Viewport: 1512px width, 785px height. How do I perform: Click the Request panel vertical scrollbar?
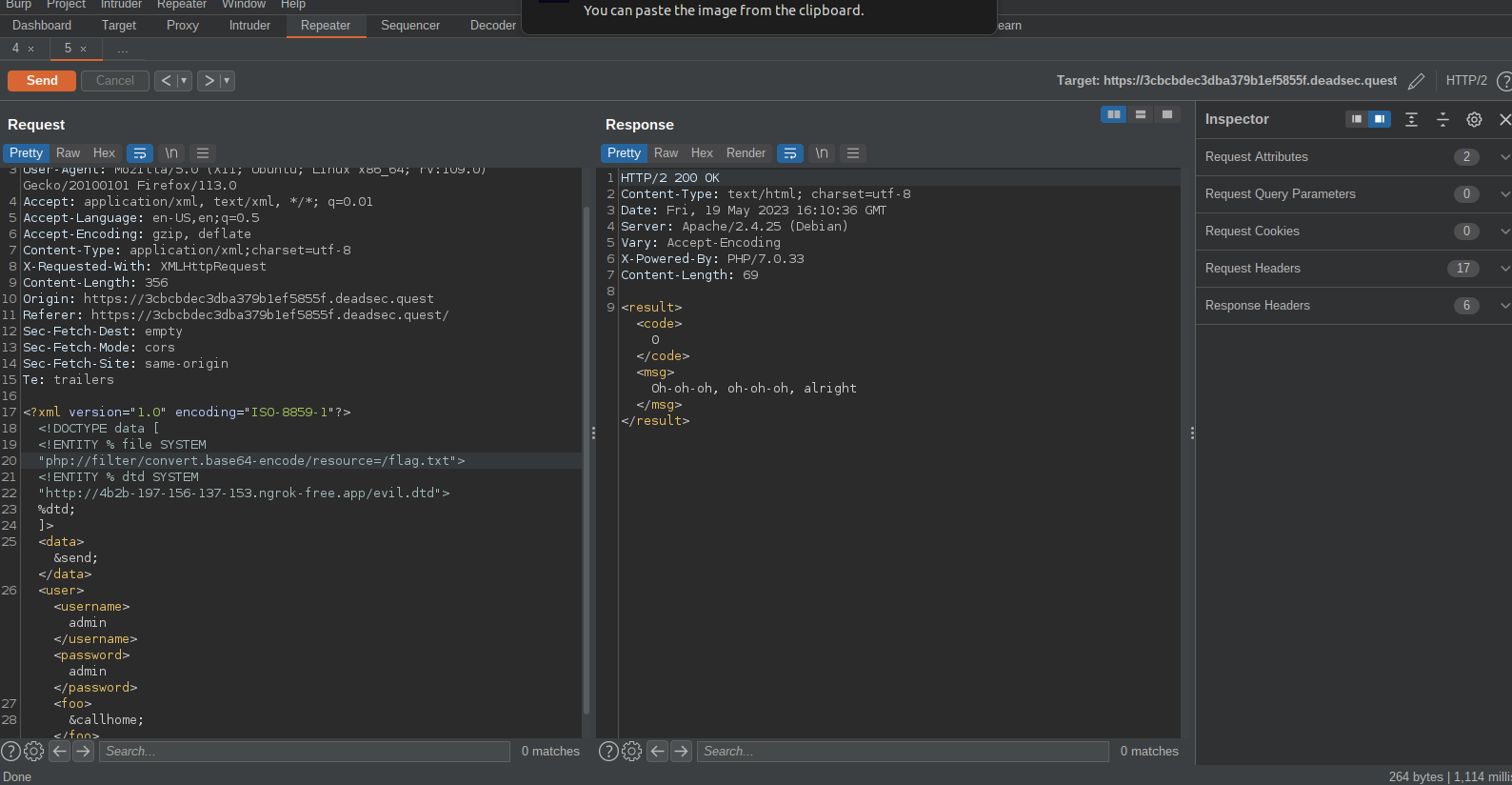(587, 460)
